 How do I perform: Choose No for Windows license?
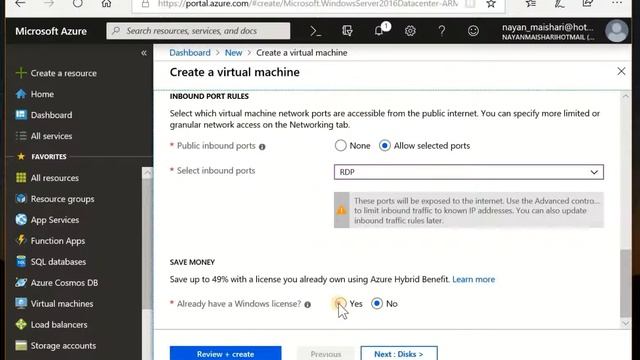point(377,303)
